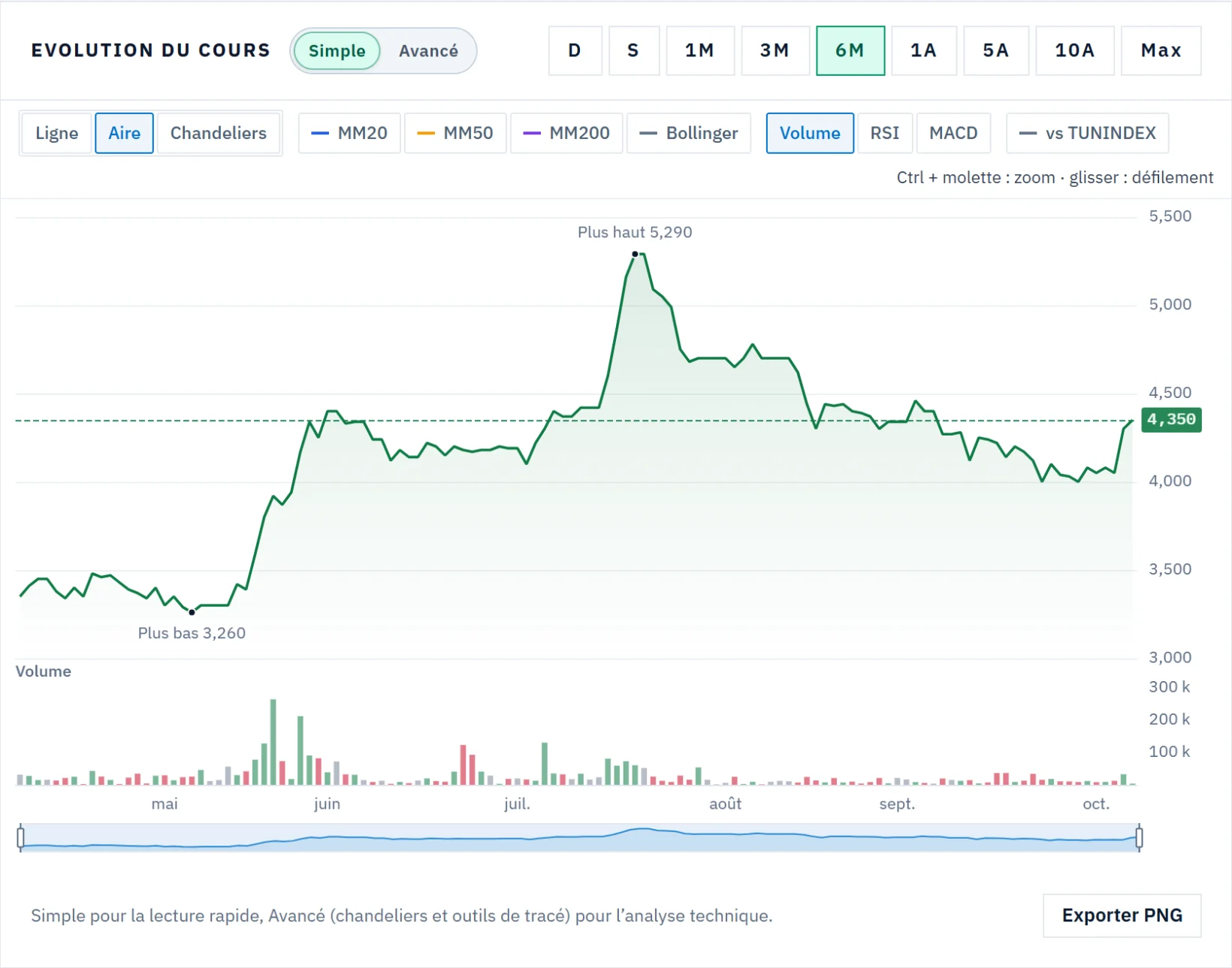
Task: Click the Plus haut 5,290 annotation
Action: click(635, 232)
